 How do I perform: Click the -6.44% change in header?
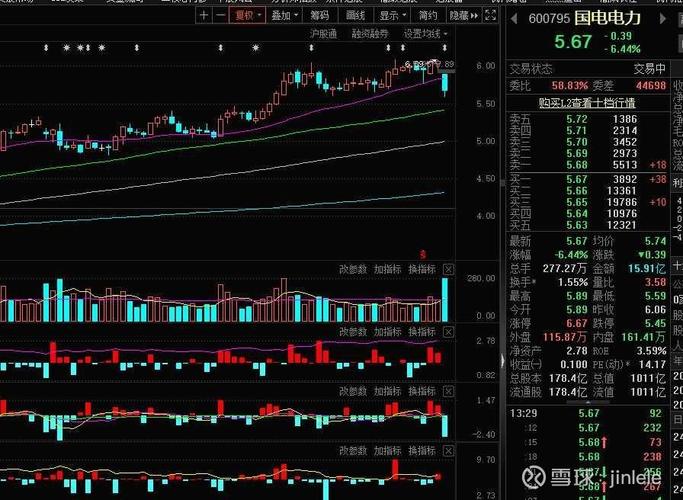622,49
